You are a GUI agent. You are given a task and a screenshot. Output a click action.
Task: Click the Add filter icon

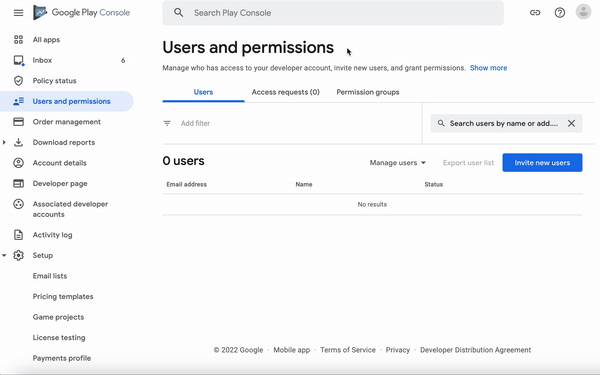click(167, 123)
